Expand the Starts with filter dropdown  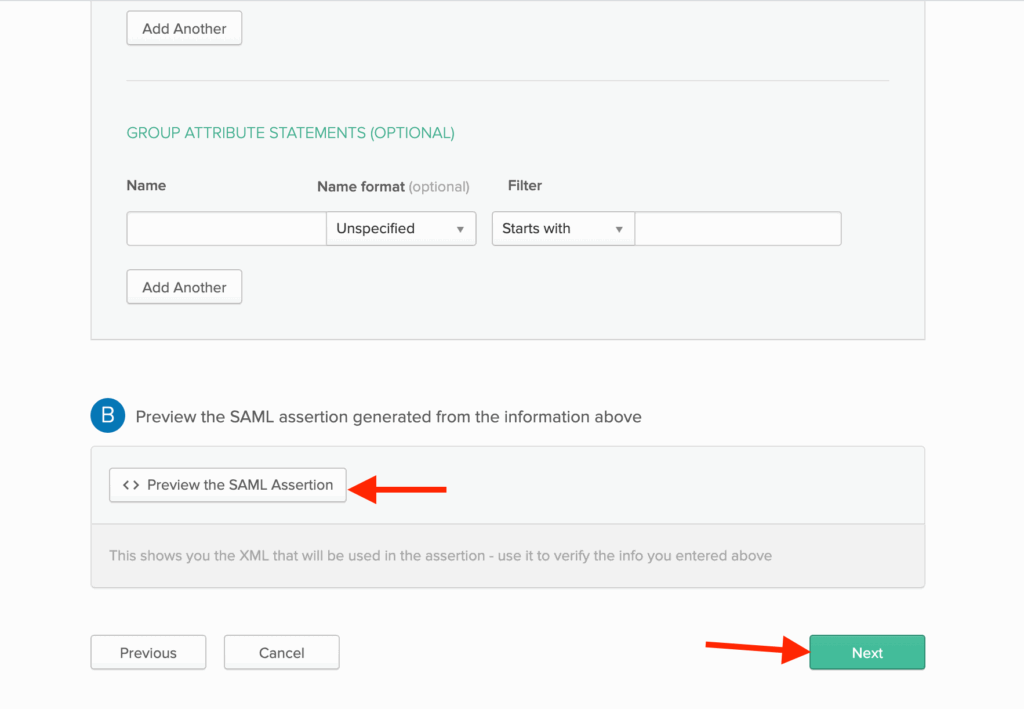pos(563,229)
